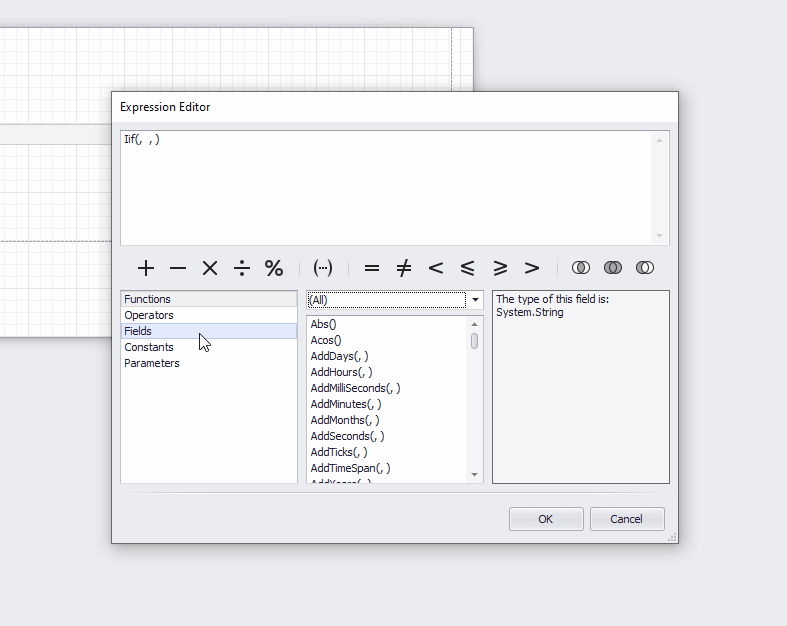Insert the greater-than operator
This screenshot has width=787, height=626.
pyautogui.click(x=532, y=268)
